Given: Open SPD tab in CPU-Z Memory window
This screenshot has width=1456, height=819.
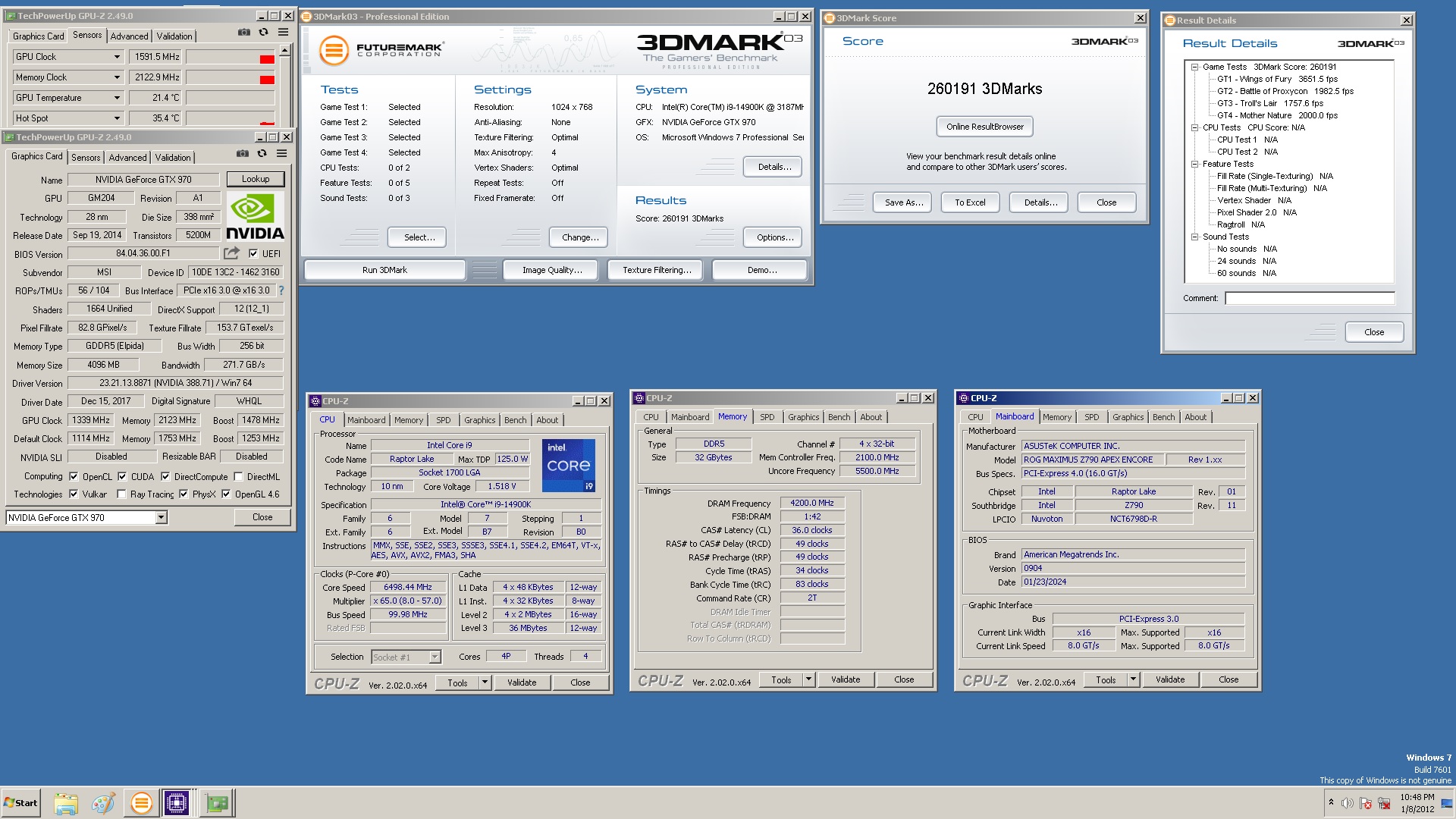Looking at the screenshot, I should [767, 417].
